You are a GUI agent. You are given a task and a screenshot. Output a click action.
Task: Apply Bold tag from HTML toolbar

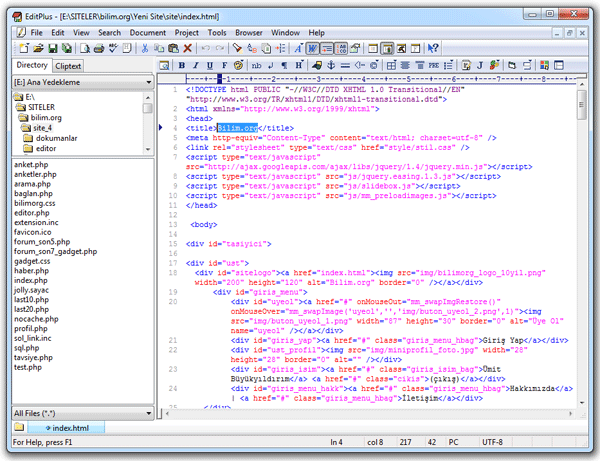coord(181,65)
